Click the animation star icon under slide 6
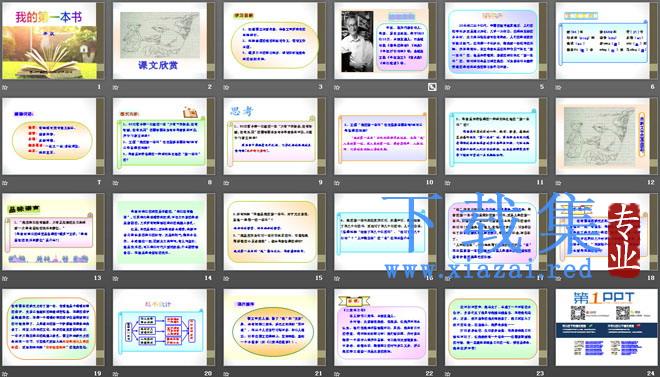 click(559, 88)
